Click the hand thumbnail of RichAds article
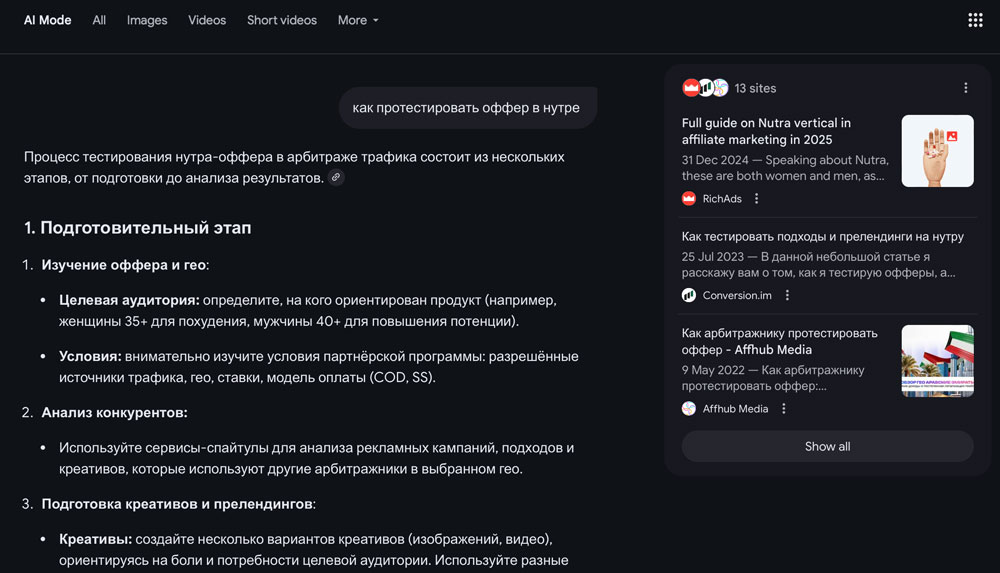 point(937,151)
